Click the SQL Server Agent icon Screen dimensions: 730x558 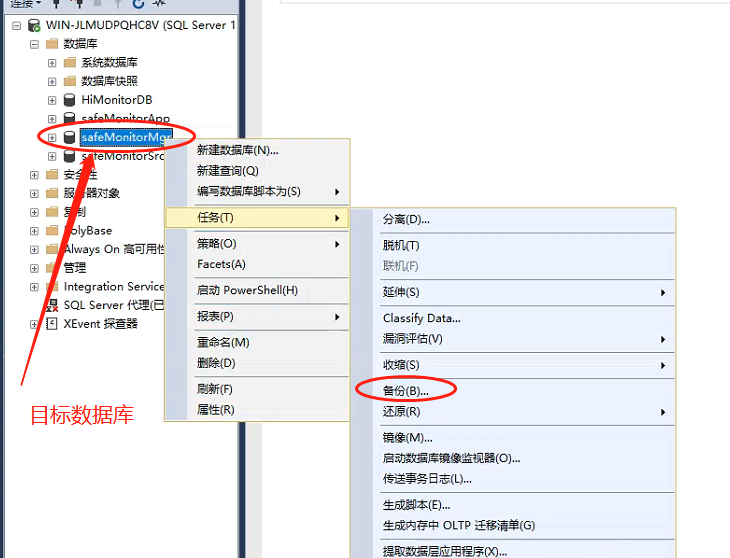pyautogui.click(x=52, y=305)
